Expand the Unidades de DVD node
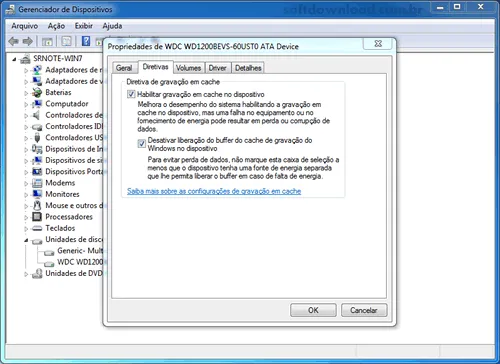 (x=26, y=274)
